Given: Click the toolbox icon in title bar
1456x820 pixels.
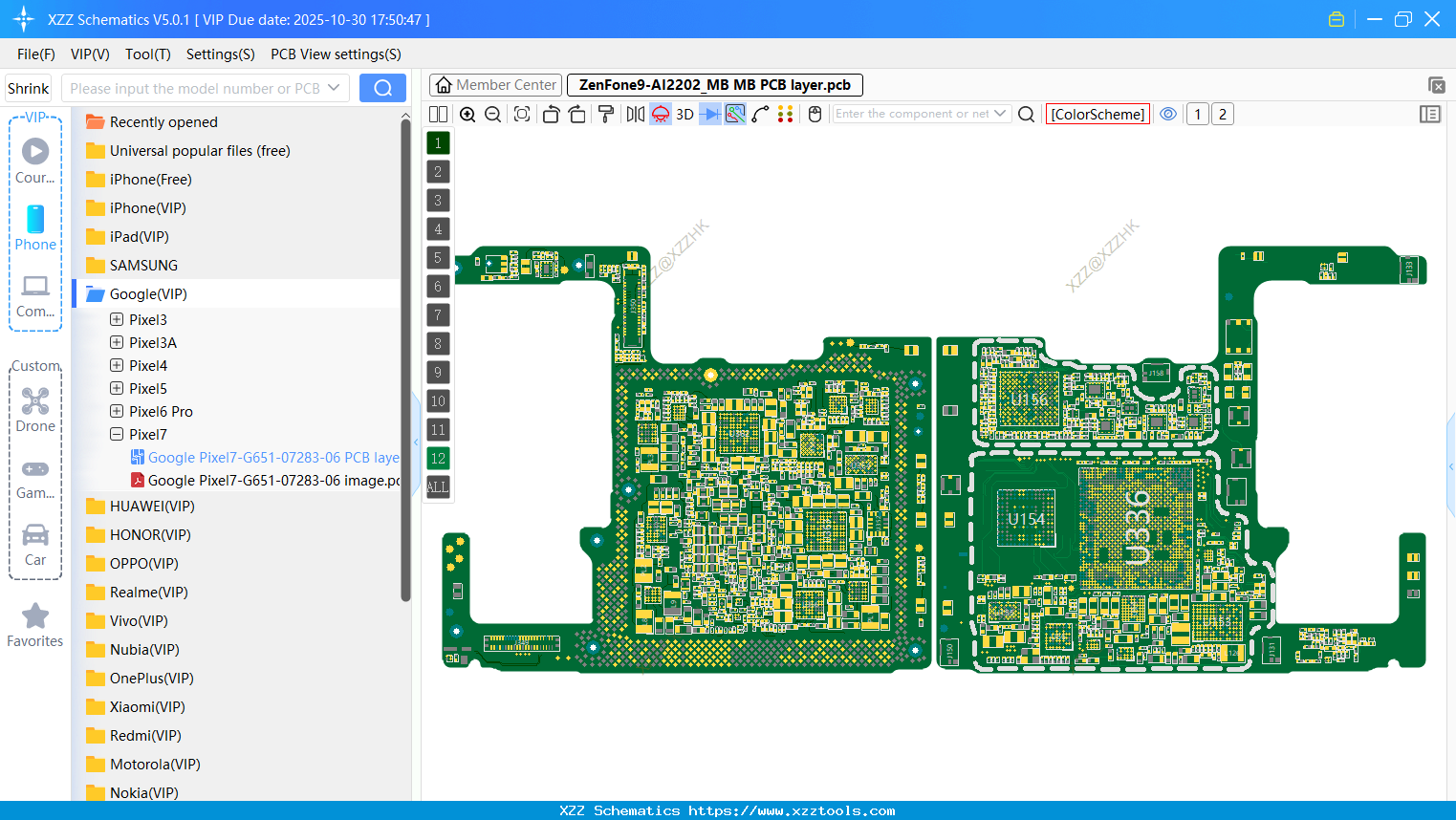Looking at the screenshot, I should point(1336,19).
